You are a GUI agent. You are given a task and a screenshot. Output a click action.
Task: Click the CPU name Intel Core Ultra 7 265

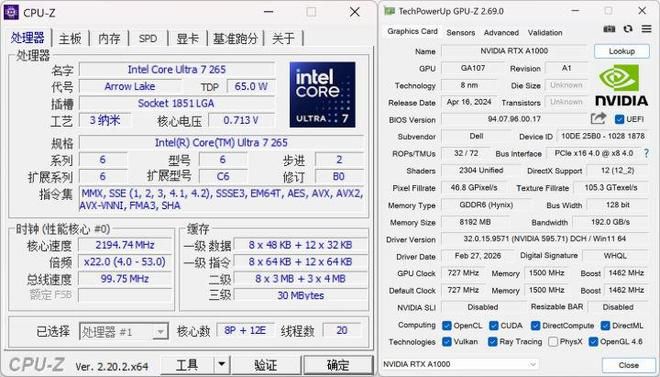coord(177,69)
